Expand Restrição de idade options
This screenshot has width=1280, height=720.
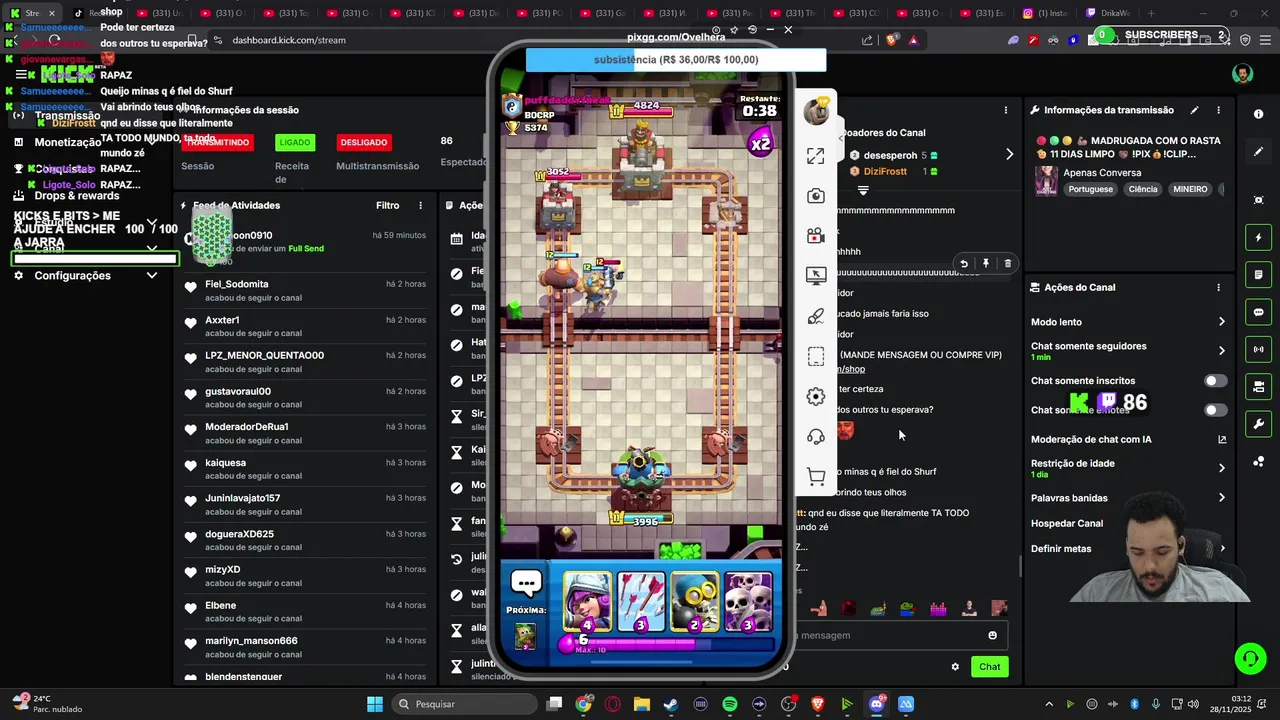1221,468
